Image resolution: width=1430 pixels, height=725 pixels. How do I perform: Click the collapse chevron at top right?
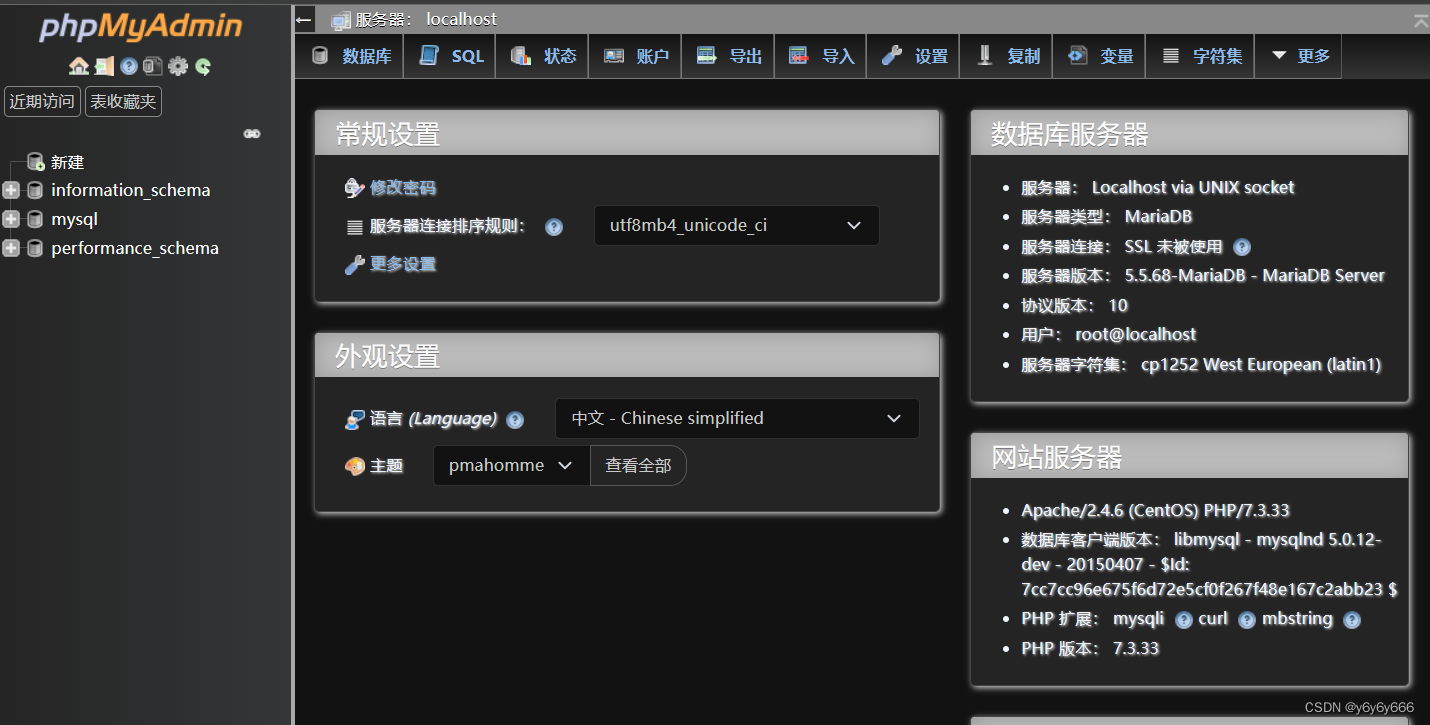[1421, 20]
